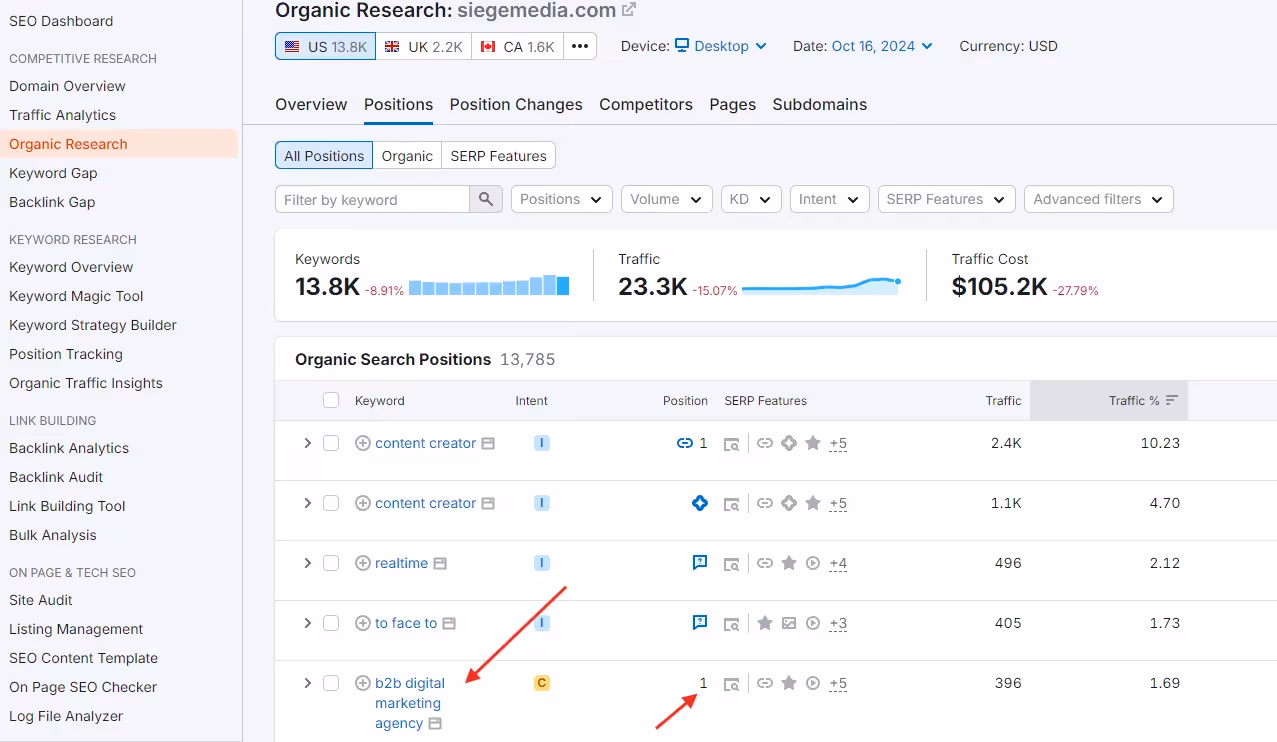Select the Organic toggle
Screen dimensions: 1277x742
pyautogui.click(x=407, y=155)
